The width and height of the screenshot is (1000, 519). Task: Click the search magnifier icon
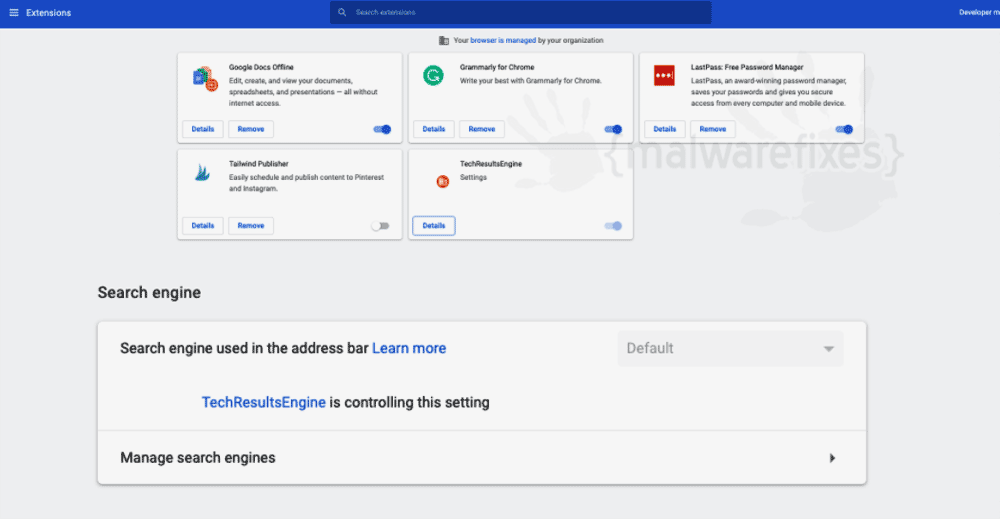click(342, 12)
